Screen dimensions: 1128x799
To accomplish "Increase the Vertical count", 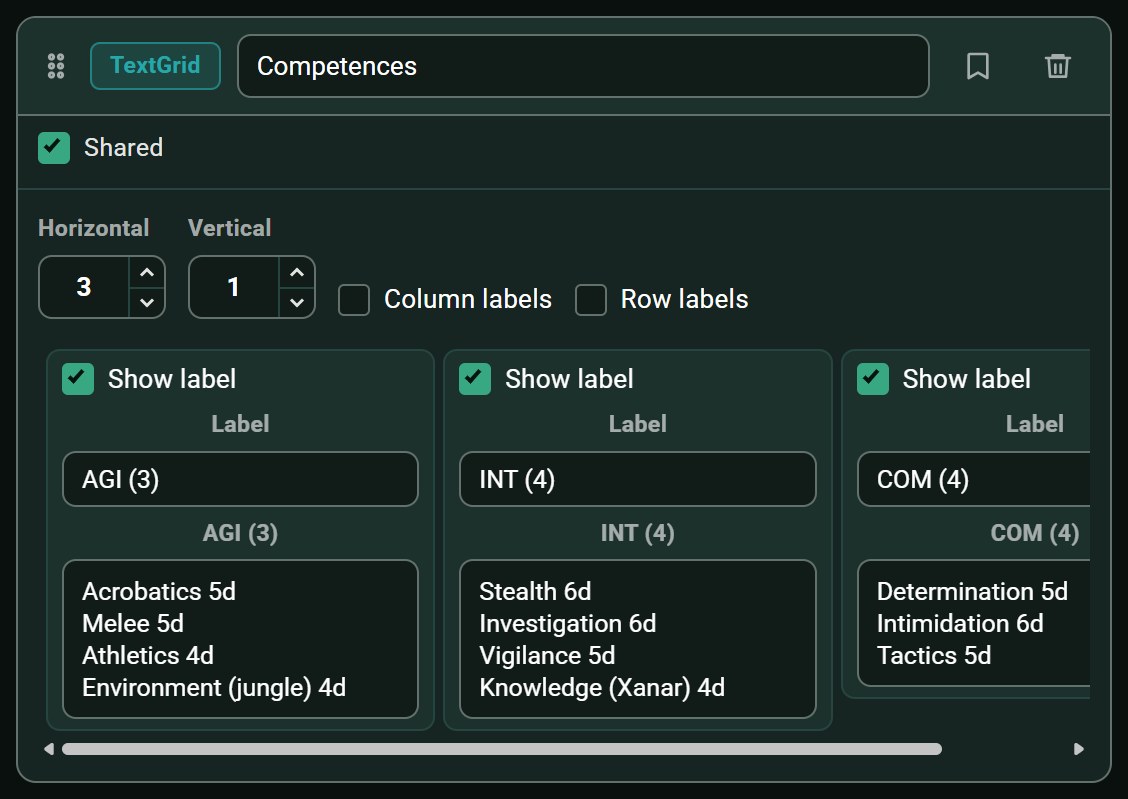I will click(x=296, y=273).
